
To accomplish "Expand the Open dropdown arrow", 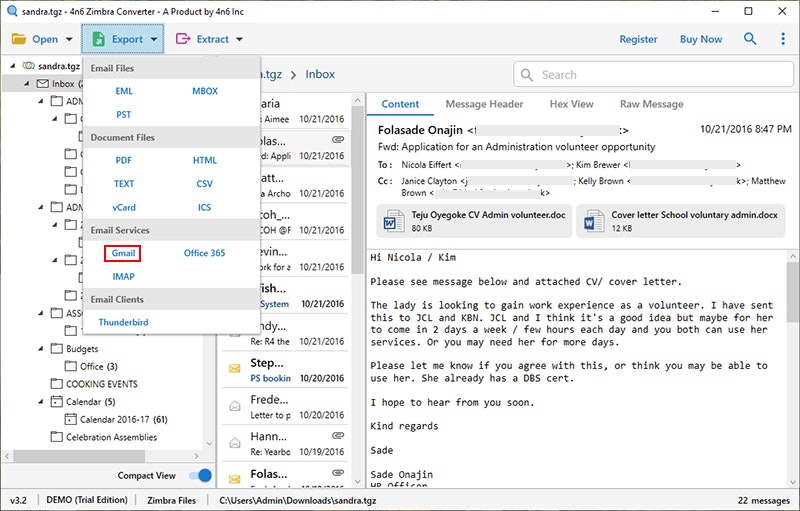I will pos(69,39).
